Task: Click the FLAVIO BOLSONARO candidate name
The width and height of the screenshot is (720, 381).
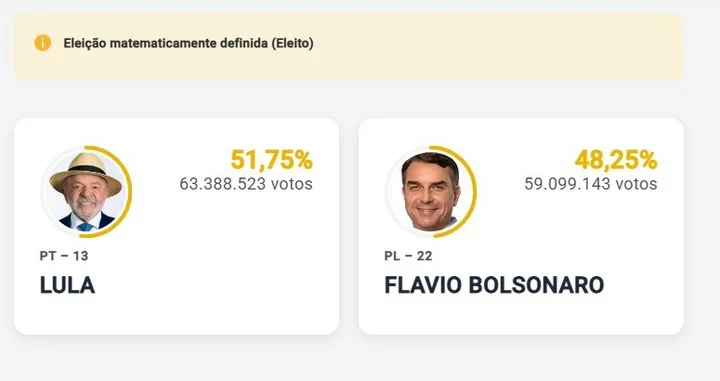Action: (x=494, y=285)
